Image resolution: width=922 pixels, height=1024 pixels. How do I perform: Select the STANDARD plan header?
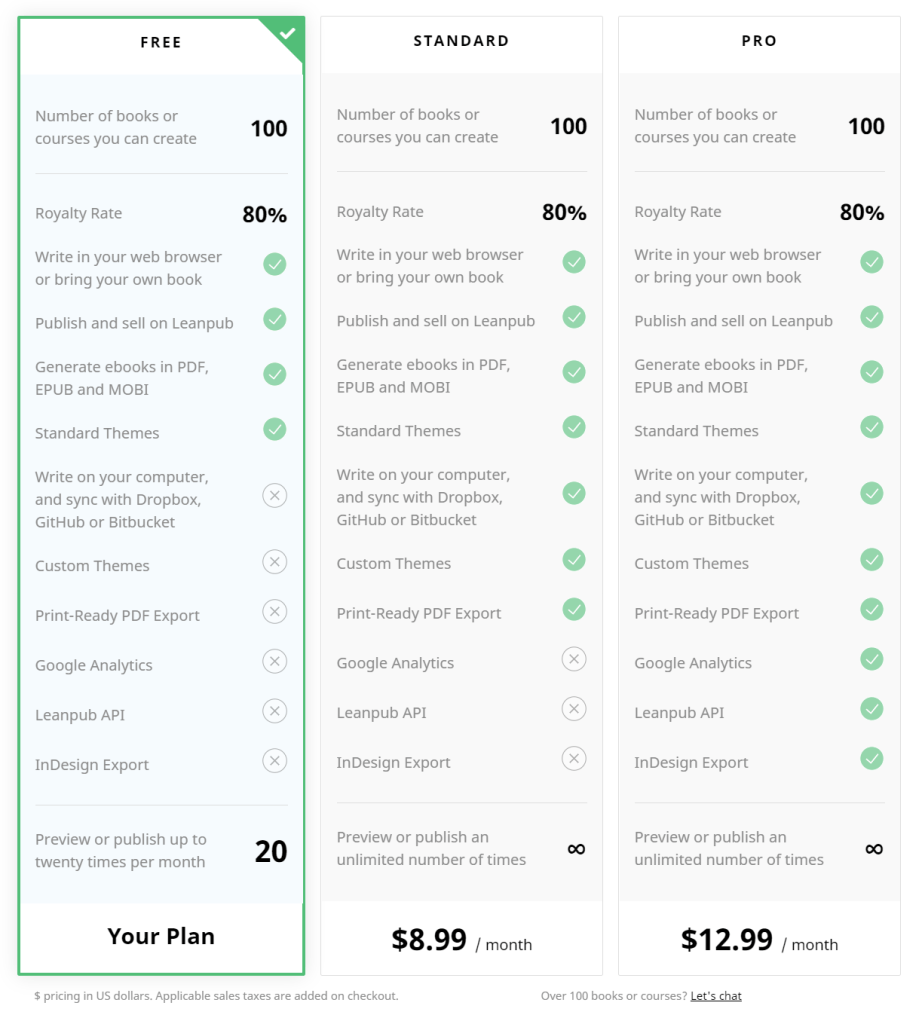pos(461,41)
